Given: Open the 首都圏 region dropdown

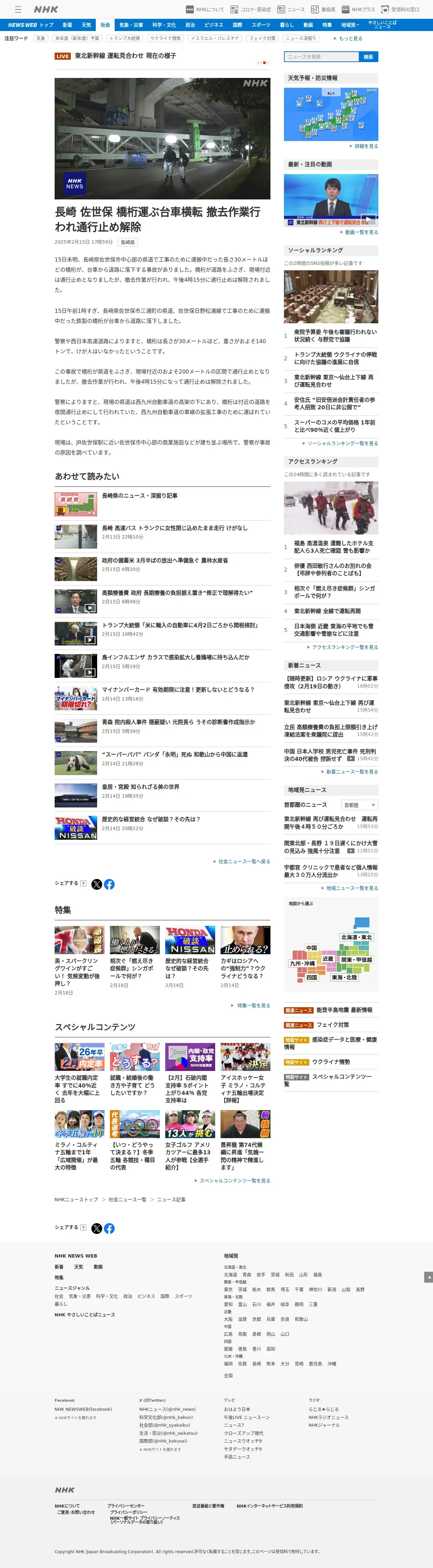Looking at the screenshot, I should click(x=359, y=805).
